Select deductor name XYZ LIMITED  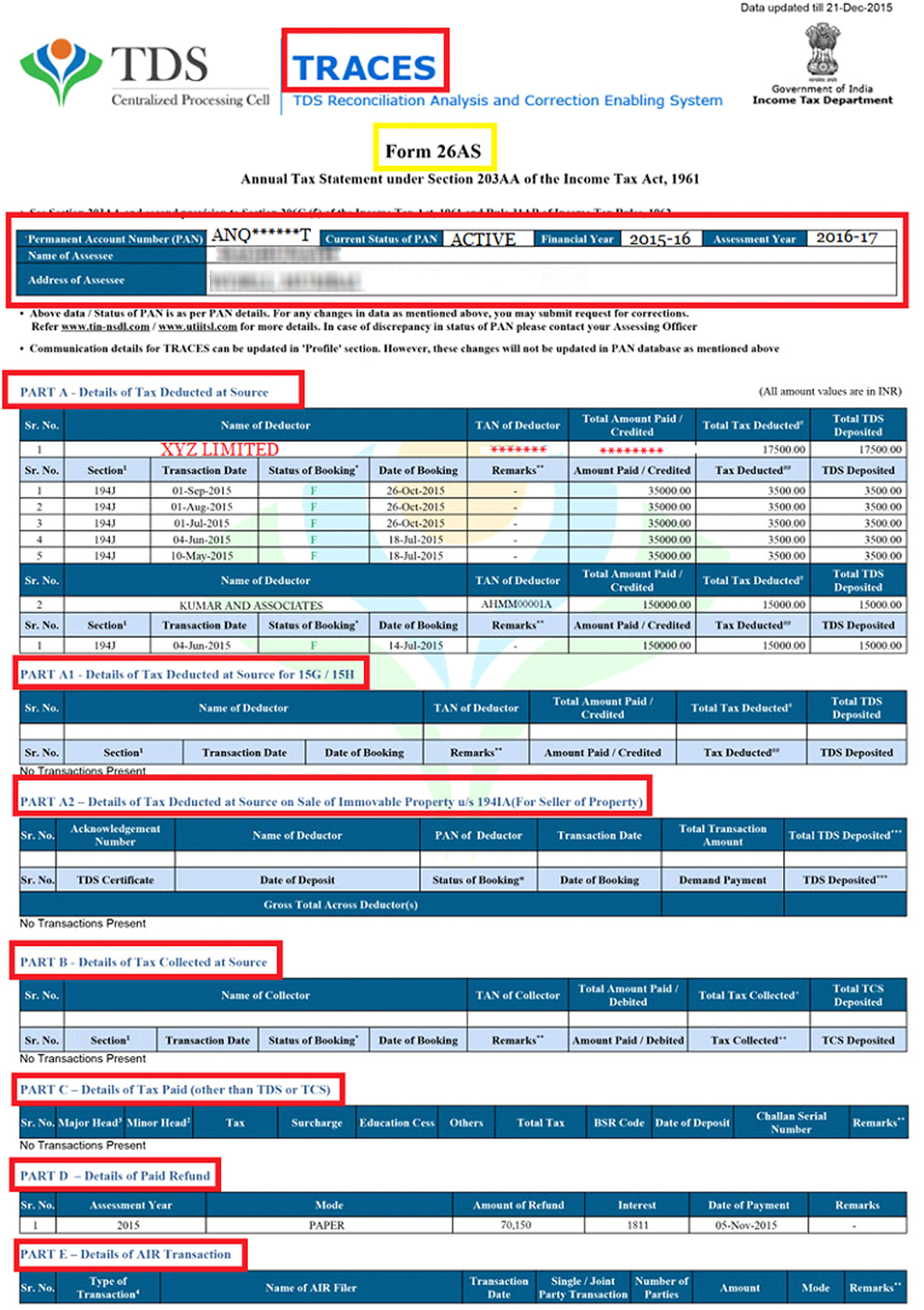pyautogui.click(x=220, y=449)
